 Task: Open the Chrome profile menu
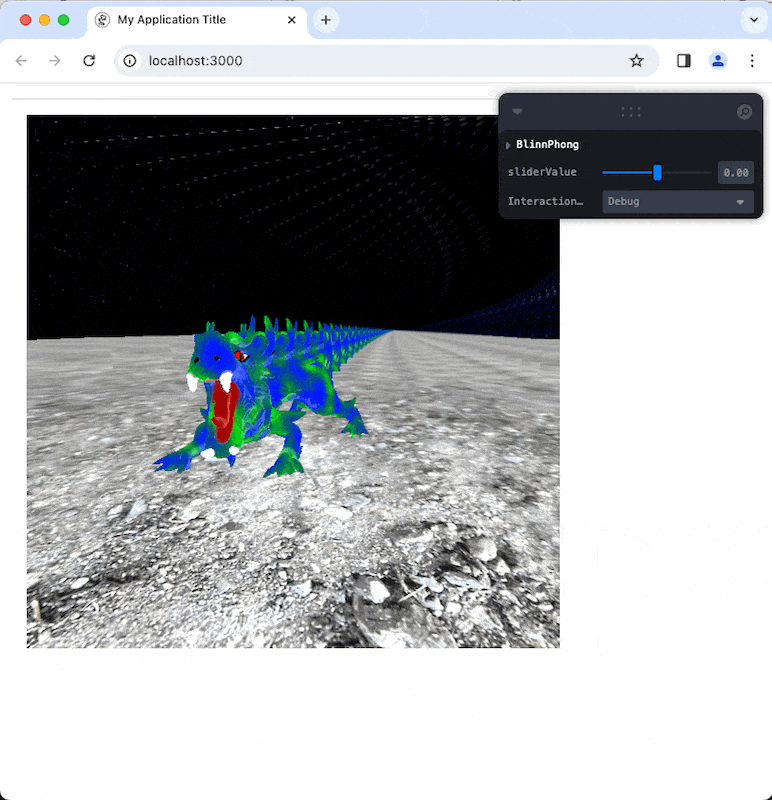[718, 61]
